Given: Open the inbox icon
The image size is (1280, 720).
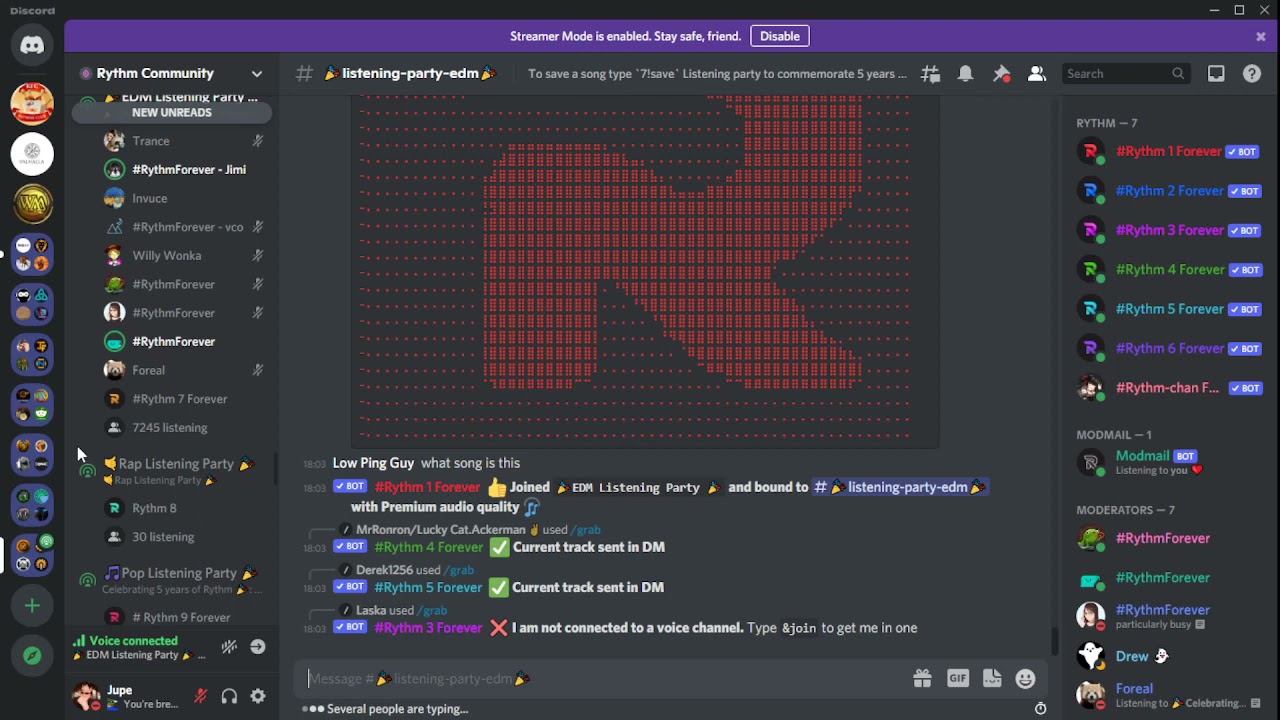Looking at the screenshot, I should (x=1216, y=73).
